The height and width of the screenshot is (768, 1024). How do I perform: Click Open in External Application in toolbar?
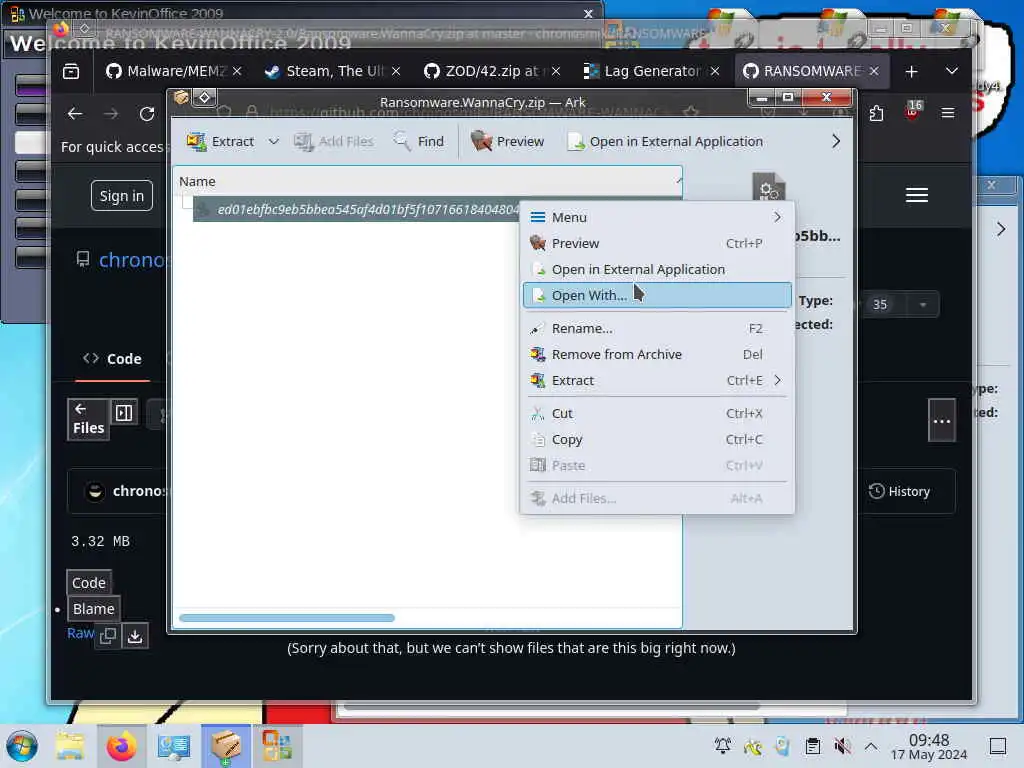click(665, 141)
